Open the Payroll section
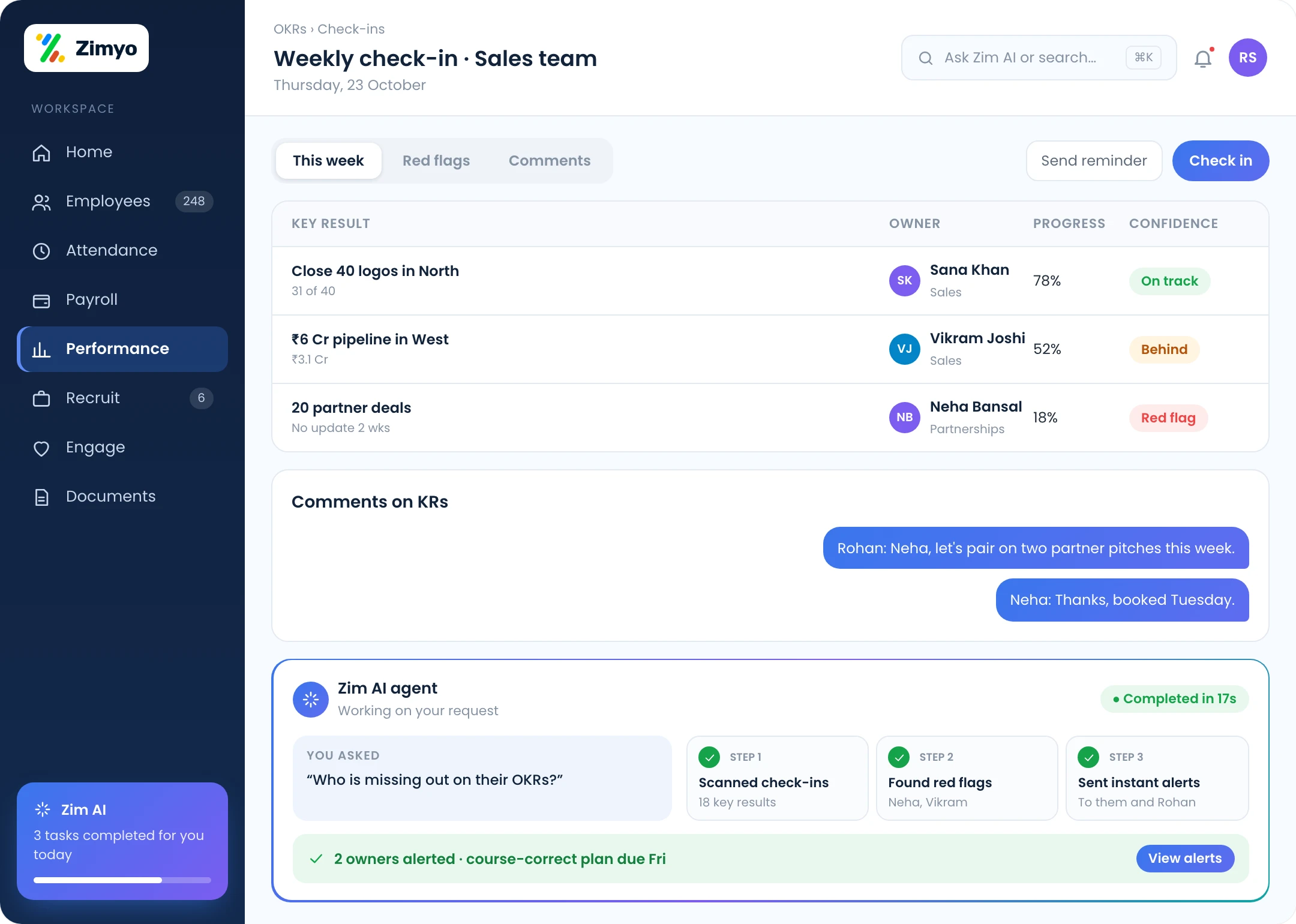Image resolution: width=1296 pixels, height=924 pixels. [122, 299]
